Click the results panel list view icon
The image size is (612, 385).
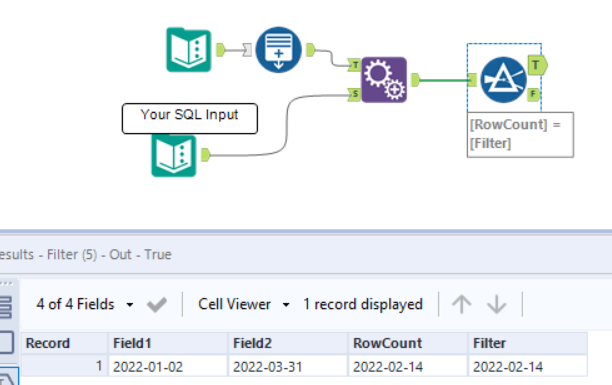pos(6,307)
